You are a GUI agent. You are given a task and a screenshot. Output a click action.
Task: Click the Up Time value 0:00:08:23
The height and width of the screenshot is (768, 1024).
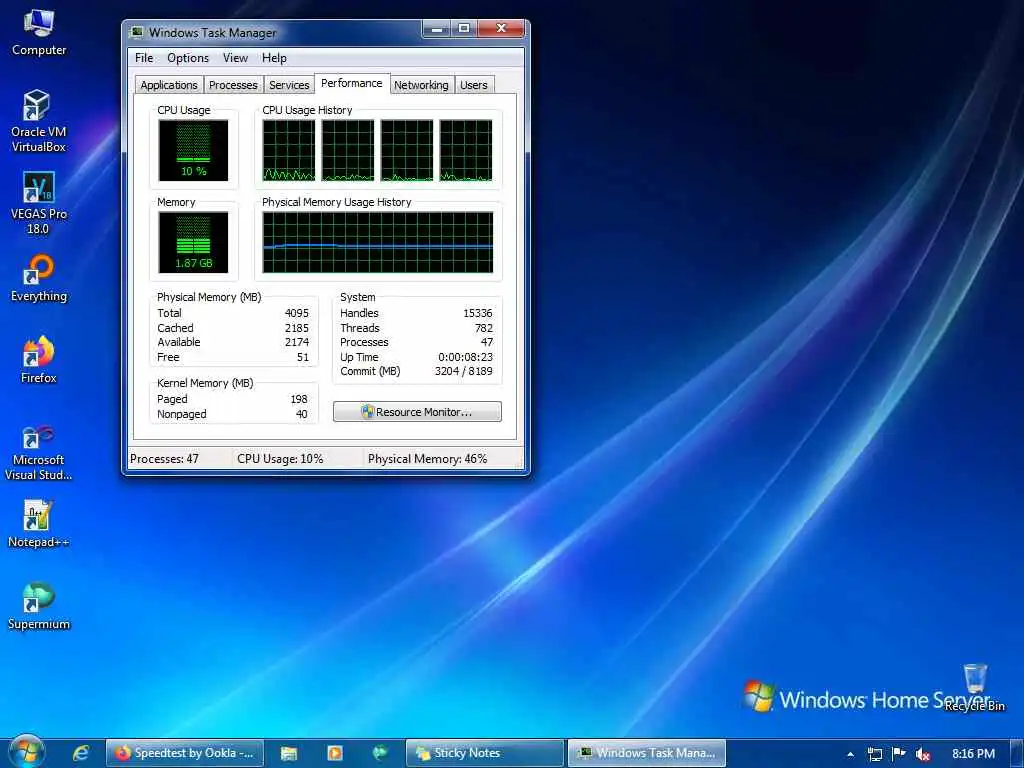465,357
